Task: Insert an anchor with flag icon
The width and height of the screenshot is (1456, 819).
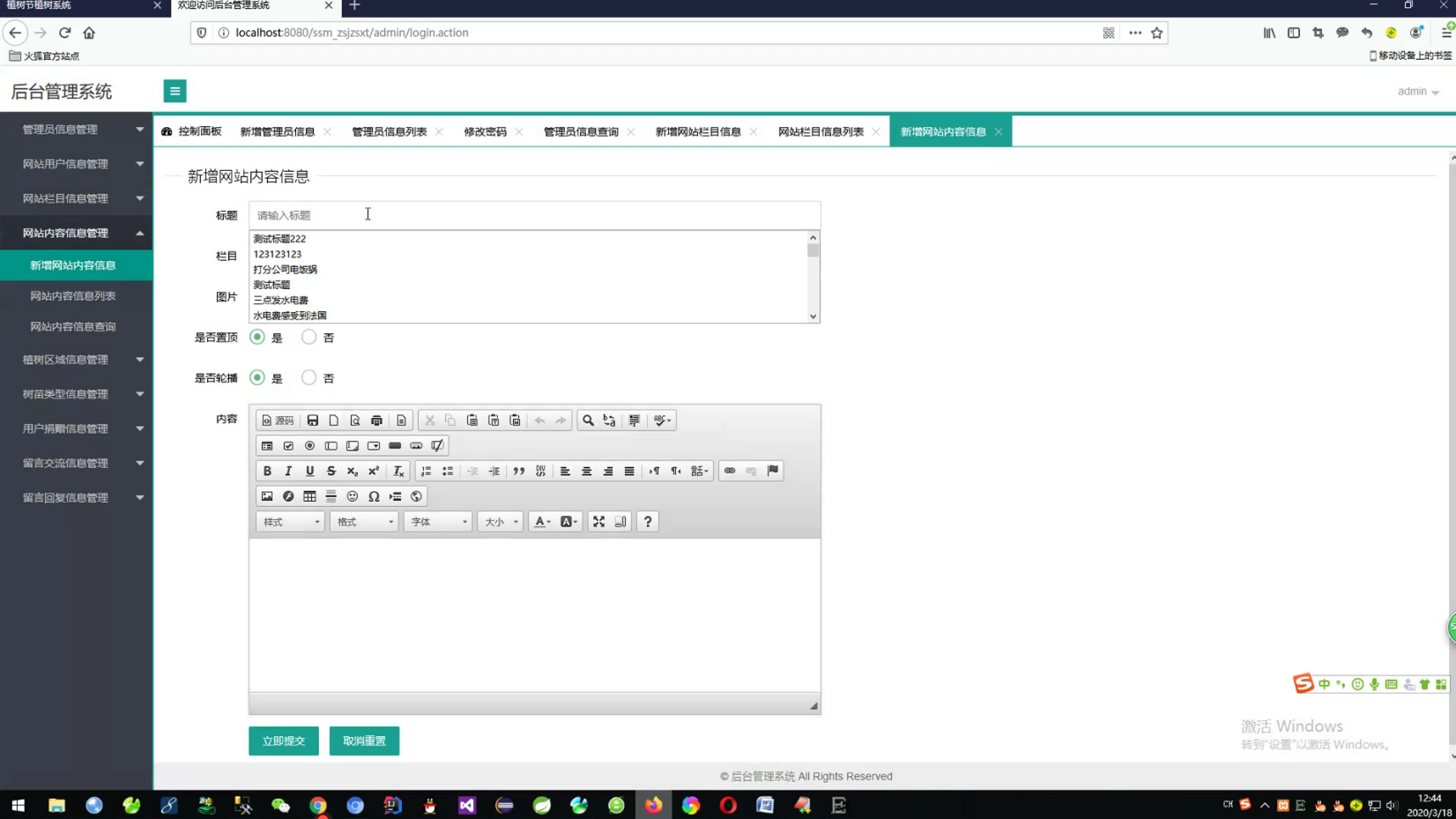Action: (x=773, y=471)
